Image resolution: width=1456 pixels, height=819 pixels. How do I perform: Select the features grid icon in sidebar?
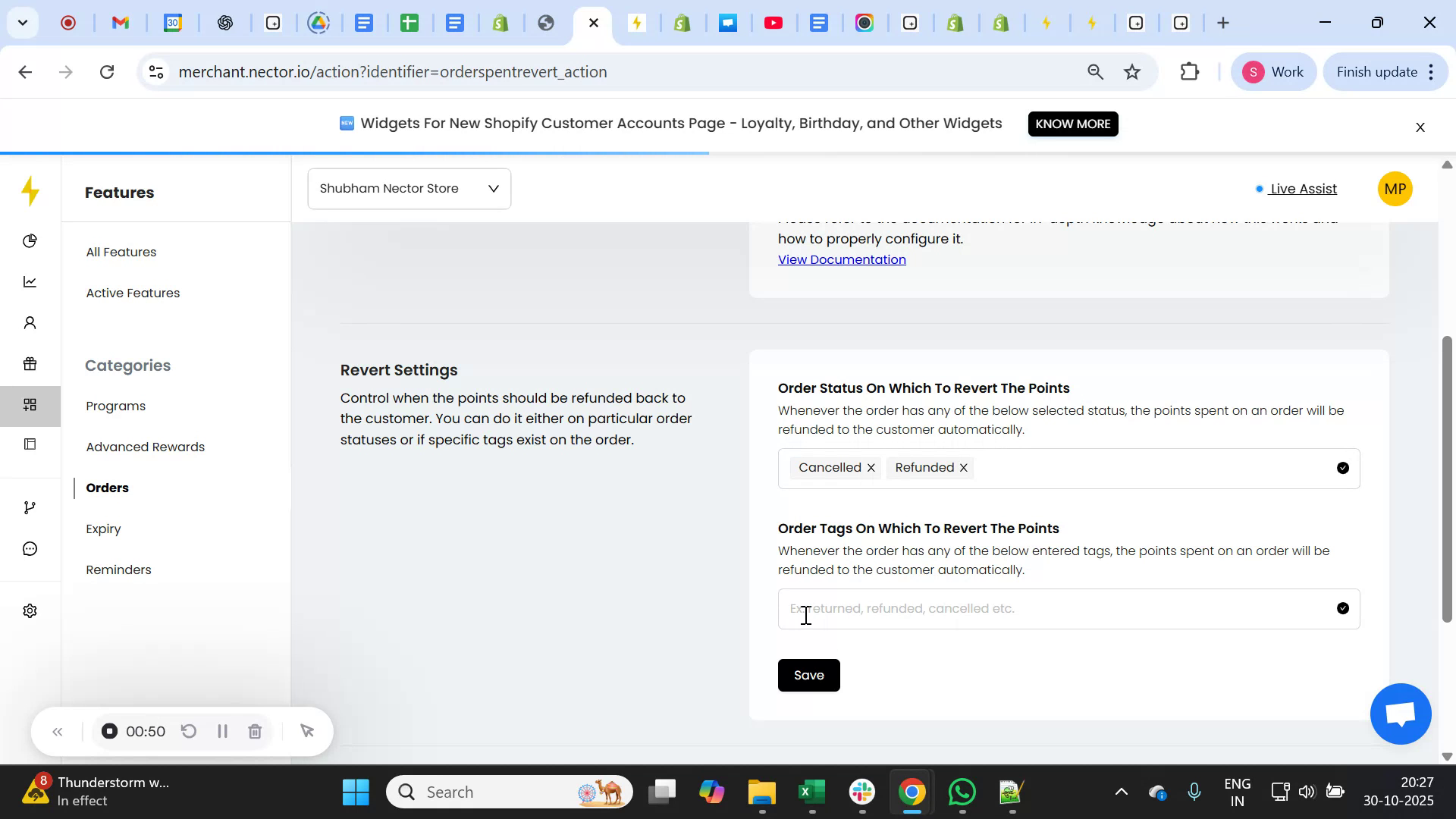tap(30, 405)
